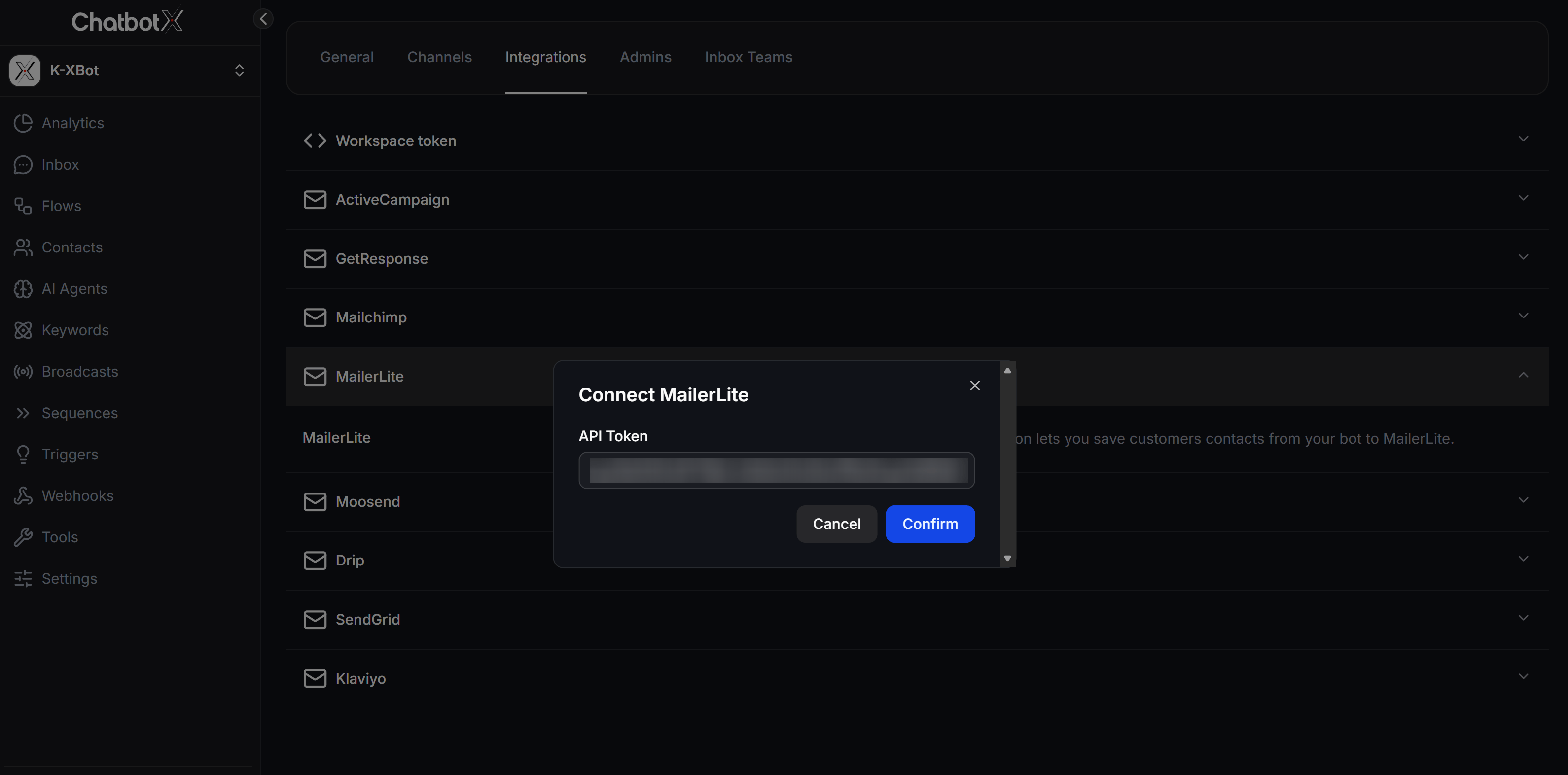Select the Integrations tab

(x=545, y=57)
